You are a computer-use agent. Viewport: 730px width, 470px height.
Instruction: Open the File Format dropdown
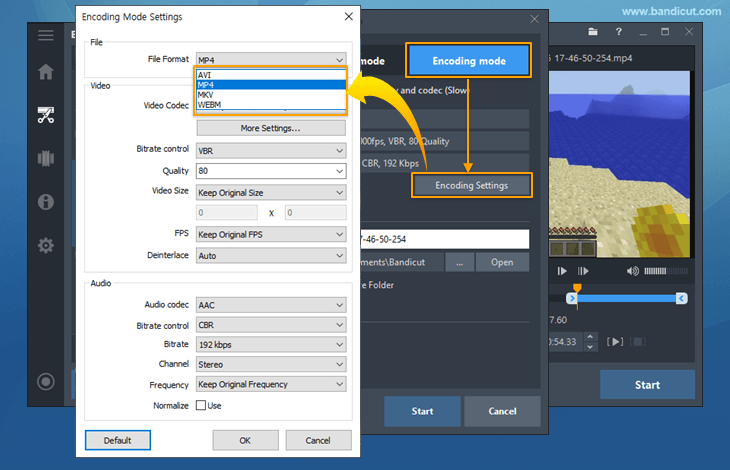coord(271,60)
